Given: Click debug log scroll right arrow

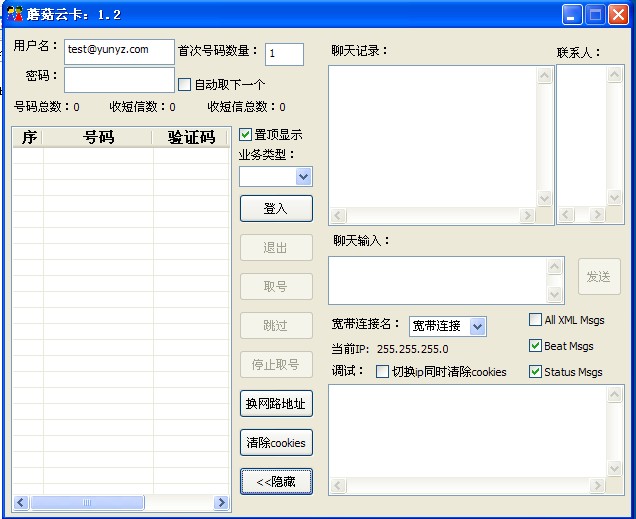Looking at the screenshot, I should [x=597, y=485].
